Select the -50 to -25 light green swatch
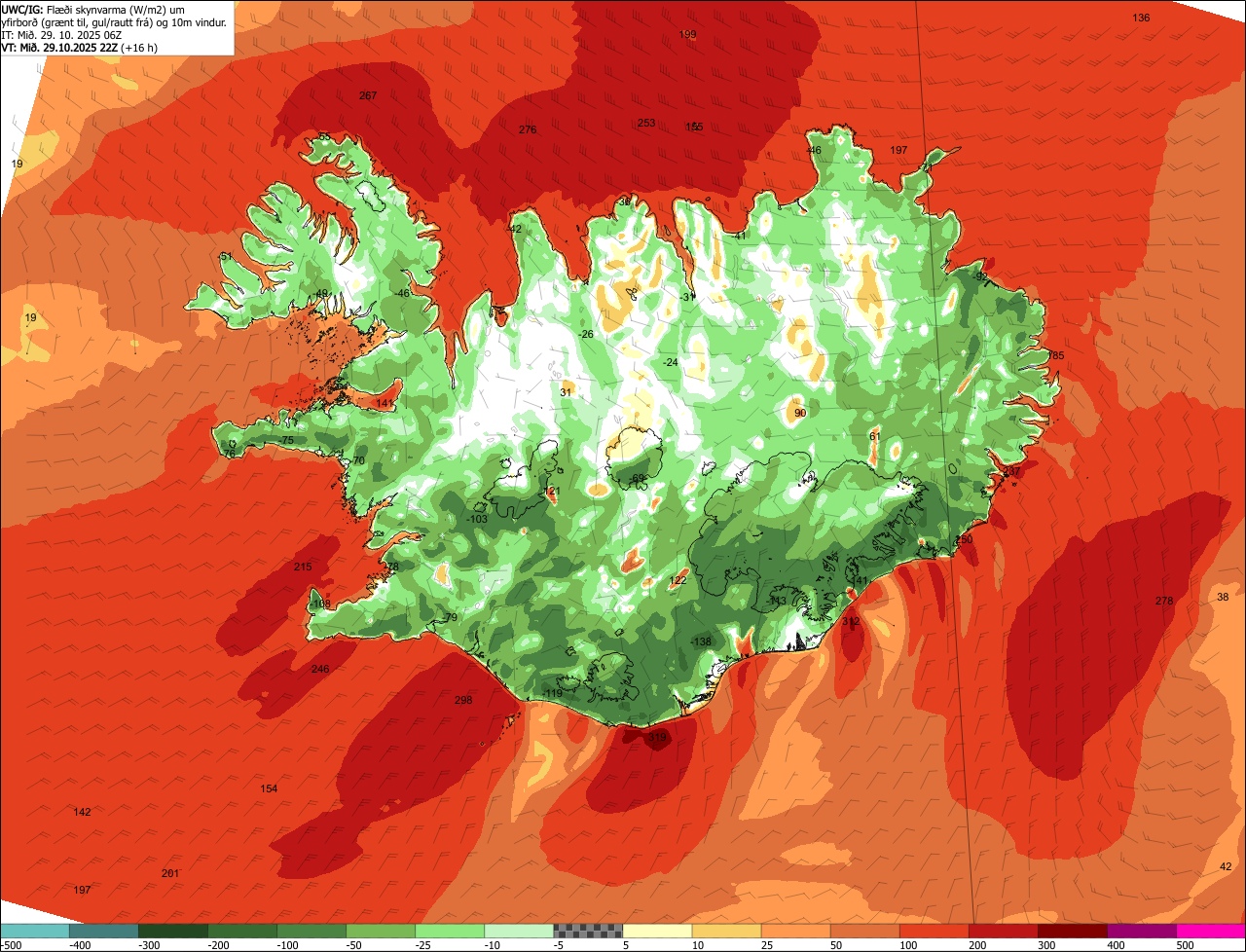This screenshot has width=1246, height=952. coord(380,931)
